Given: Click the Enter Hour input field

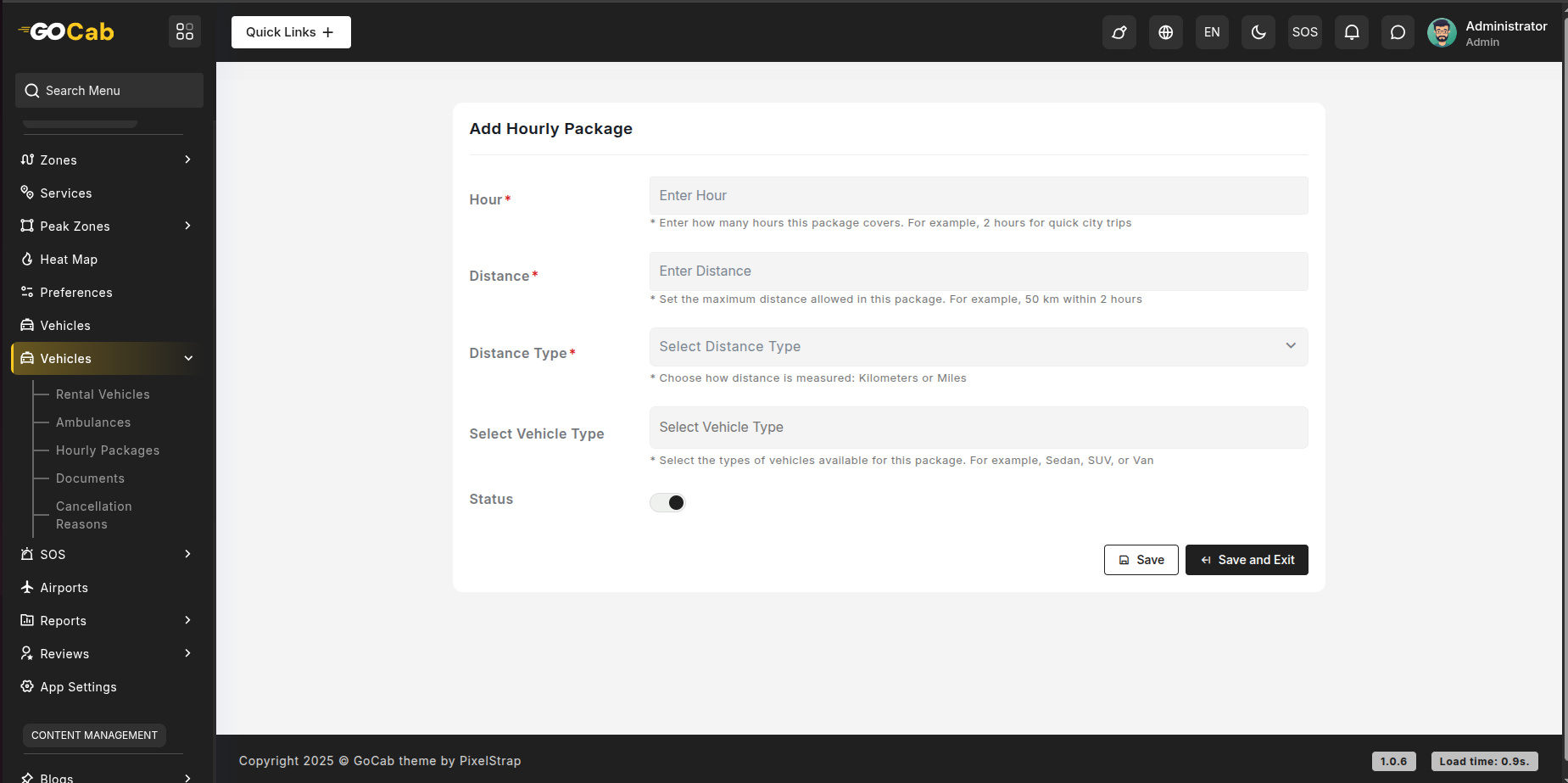Looking at the screenshot, I should (978, 196).
